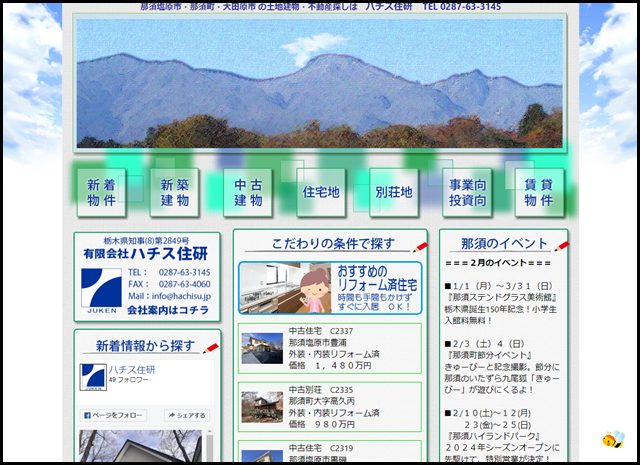This screenshot has width=640, height=465.
Task: Follow the page via ページをフォロー button
Action: point(113,415)
